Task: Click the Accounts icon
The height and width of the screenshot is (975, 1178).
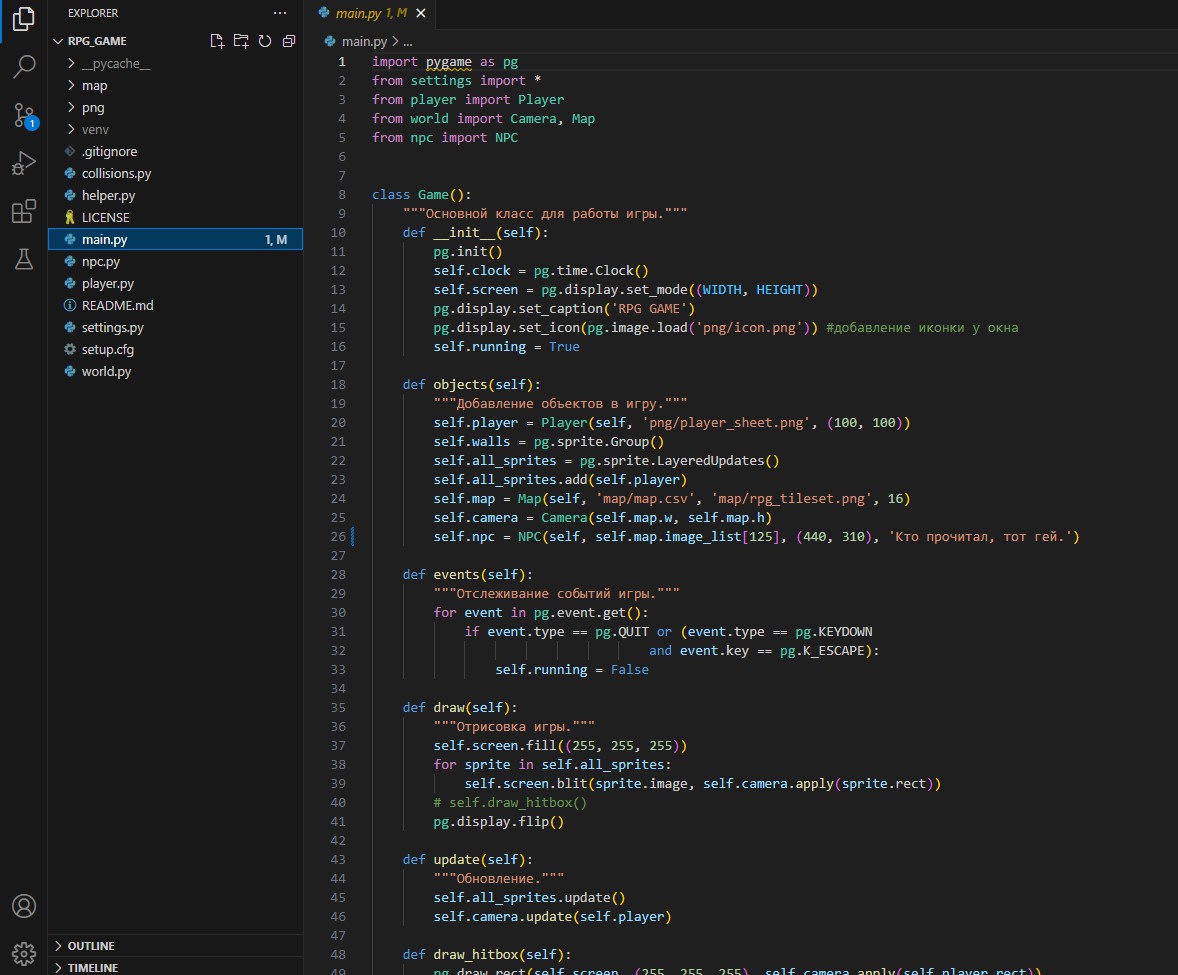Action: (x=24, y=906)
